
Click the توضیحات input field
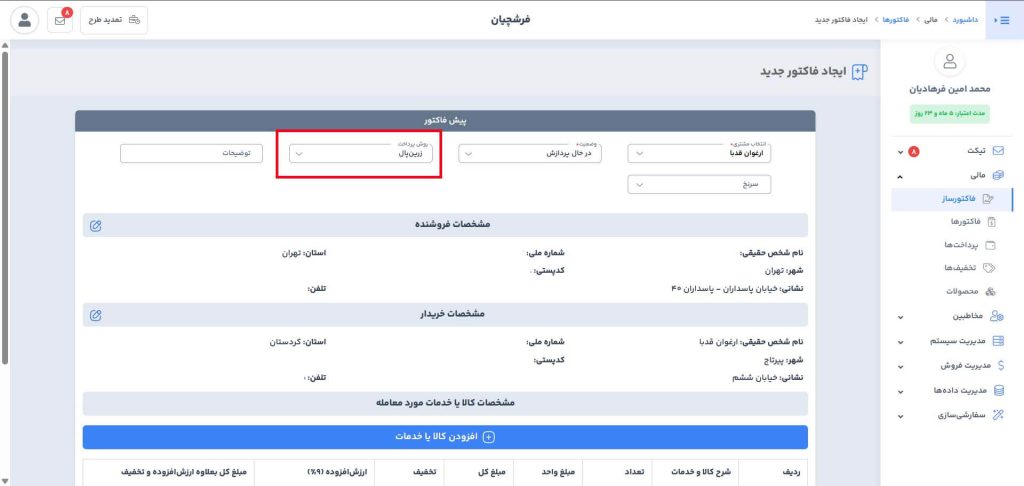pyautogui.click(x=191, y=154)
